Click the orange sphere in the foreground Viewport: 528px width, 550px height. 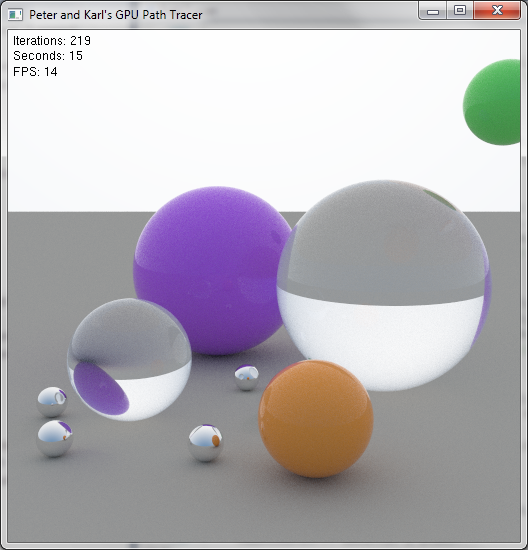click(316, 419)
